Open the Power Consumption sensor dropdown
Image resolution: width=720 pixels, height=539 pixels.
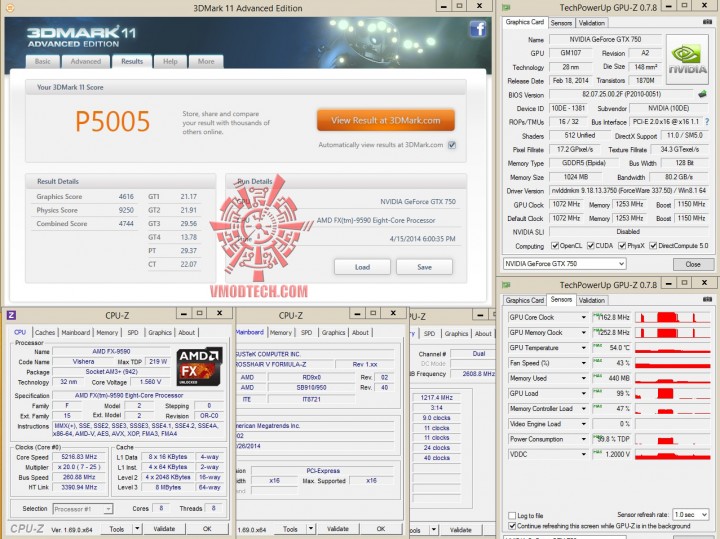point(584,439)
